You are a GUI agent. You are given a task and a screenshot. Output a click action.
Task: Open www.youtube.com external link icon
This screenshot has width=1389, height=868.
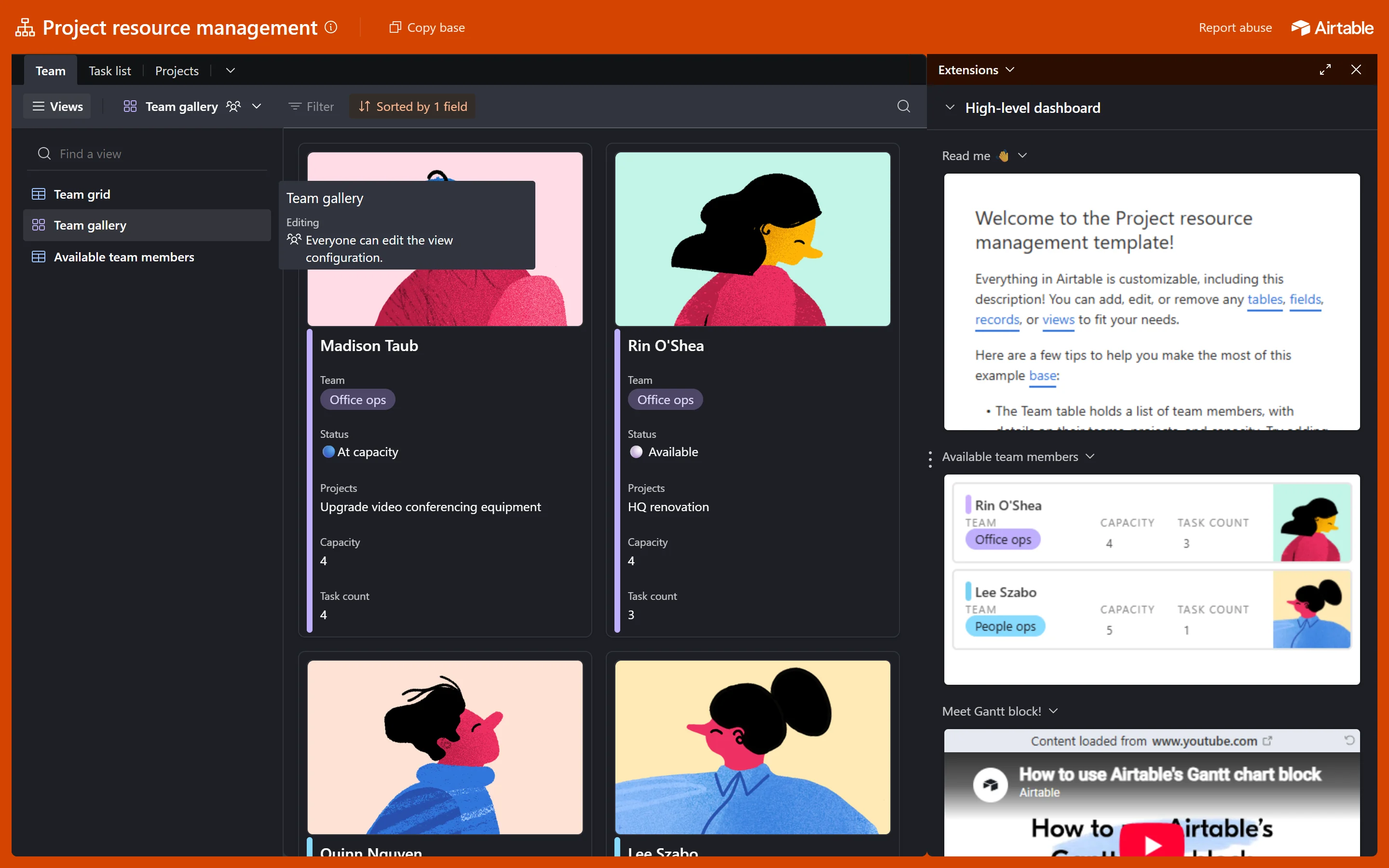pyautogui.click(x=1267, y=741)
